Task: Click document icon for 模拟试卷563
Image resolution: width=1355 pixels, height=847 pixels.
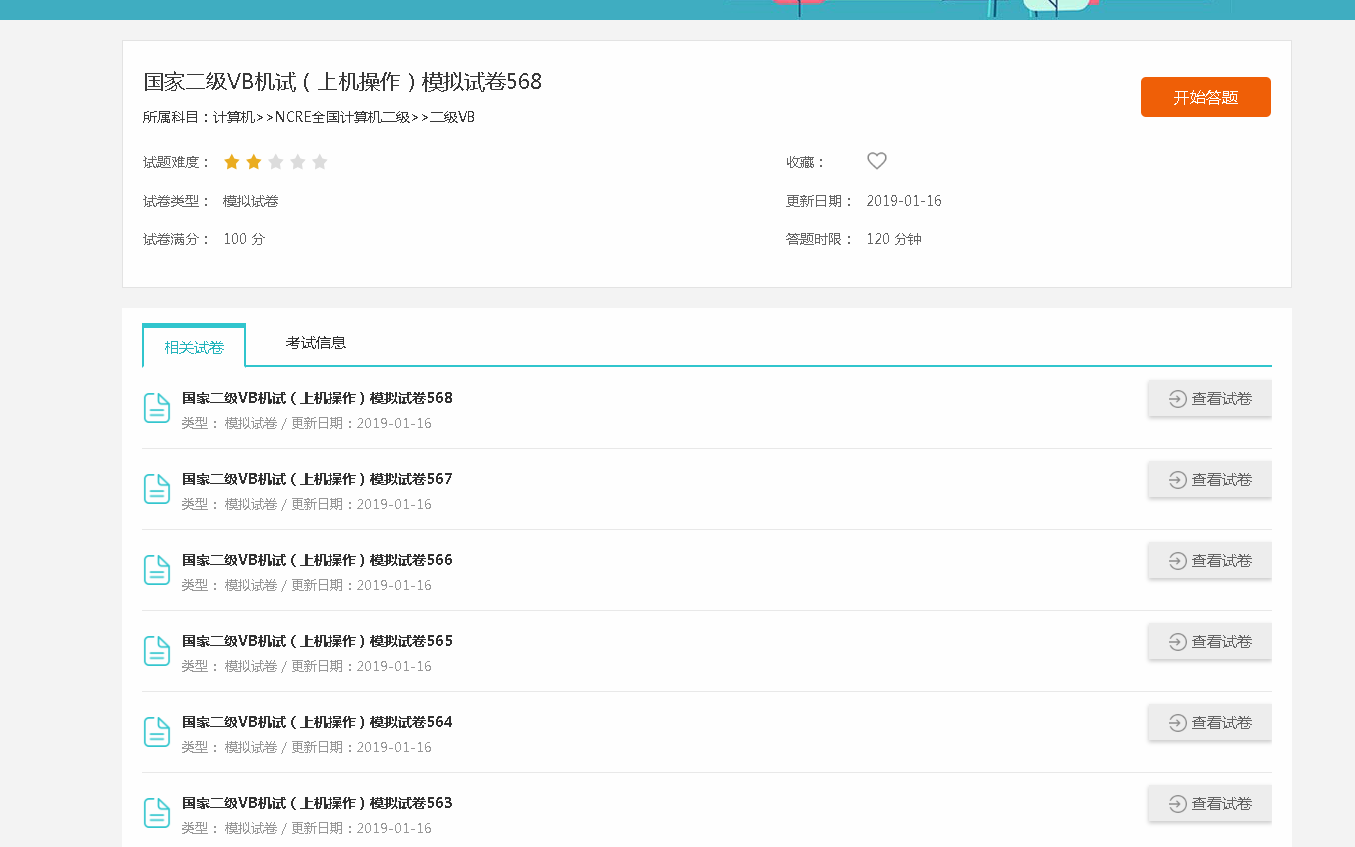Action: 157,813
